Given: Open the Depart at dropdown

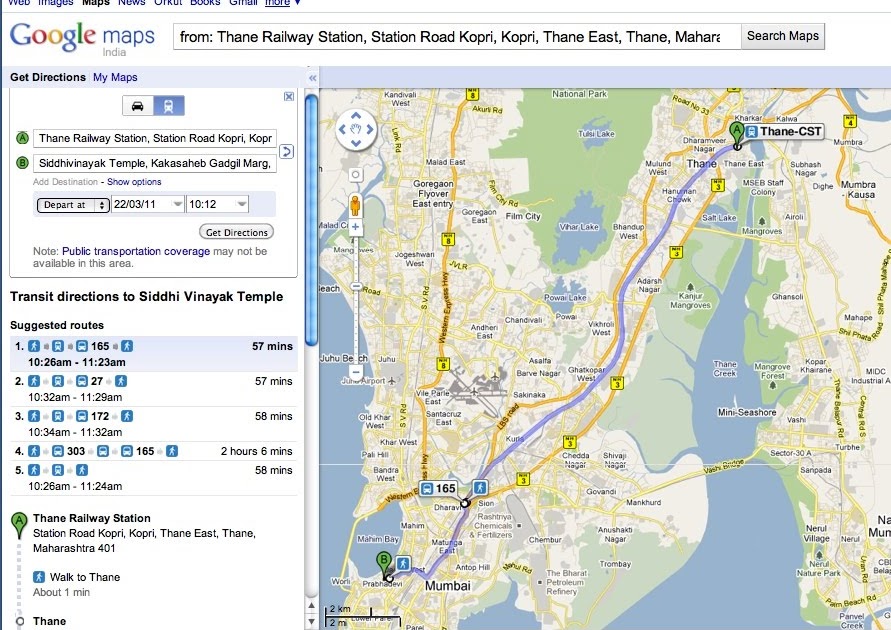Looking at the screenshot, I should coord(73,205).
